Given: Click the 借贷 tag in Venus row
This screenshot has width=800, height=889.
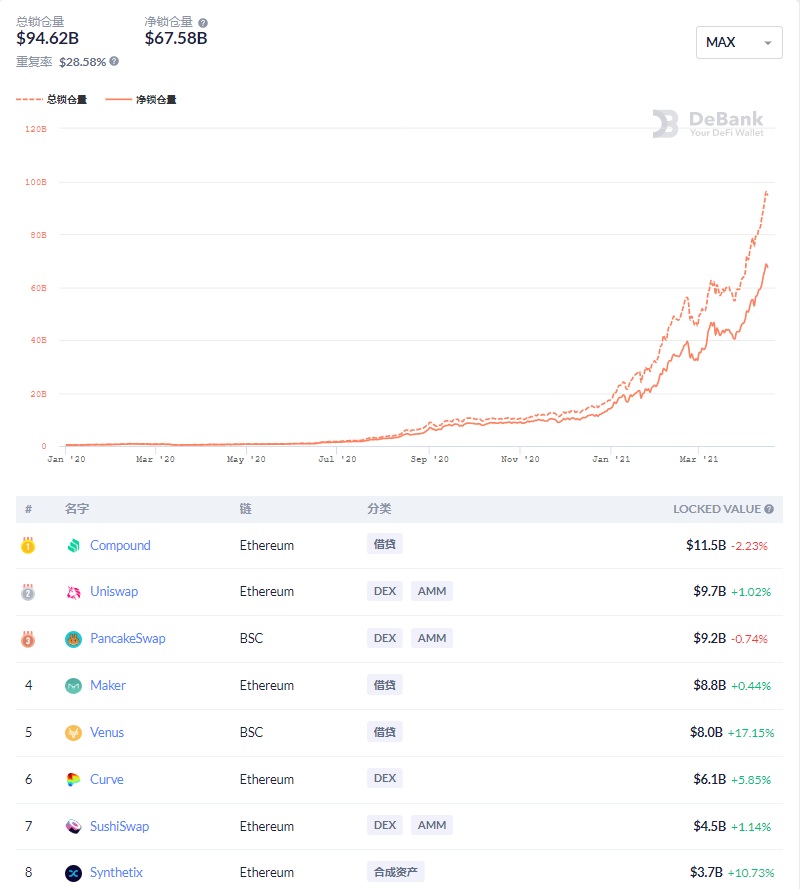Looking at the screenshot, I should coord(384,733).
